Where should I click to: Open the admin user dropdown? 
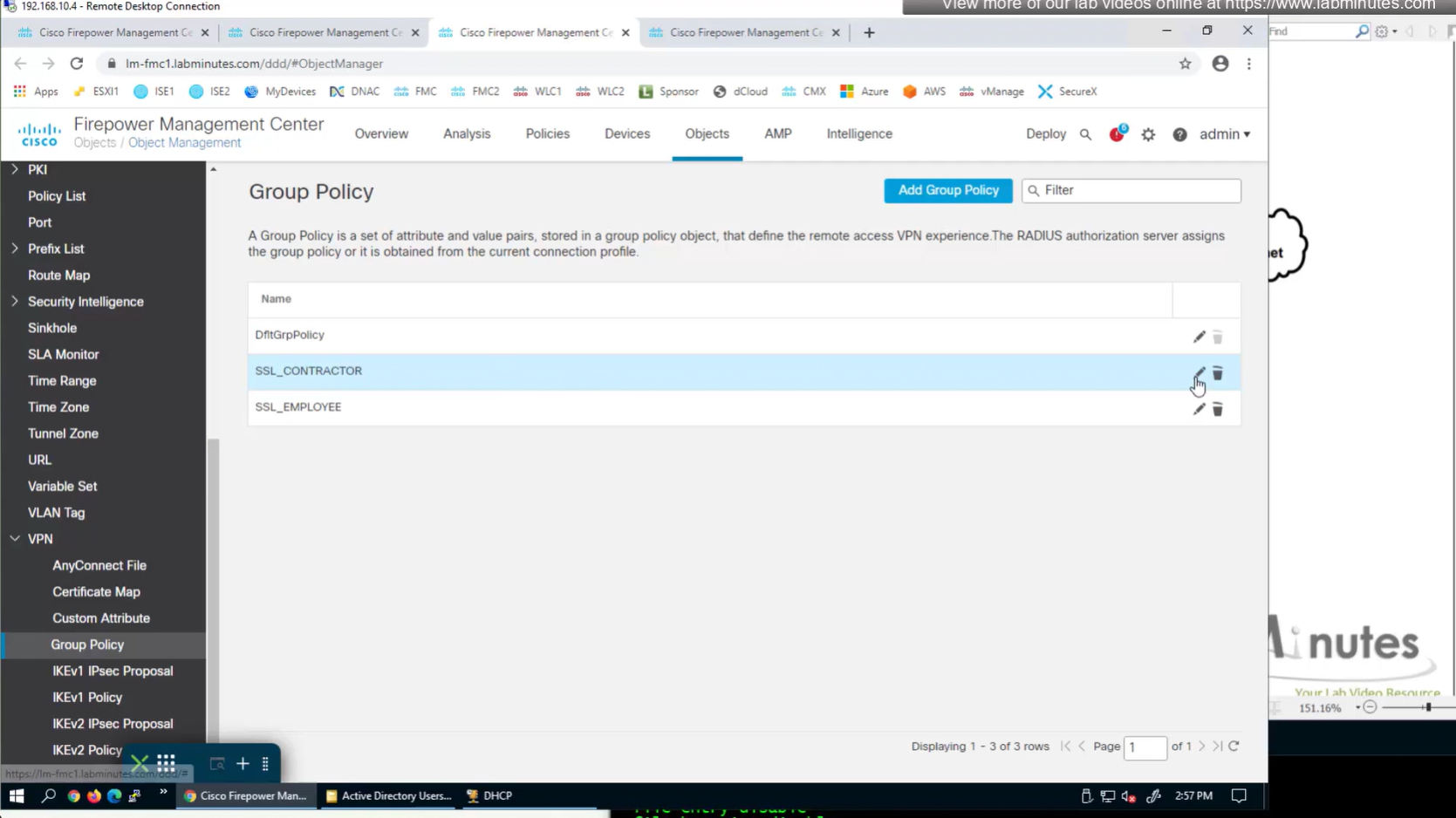pos(1224,134)
